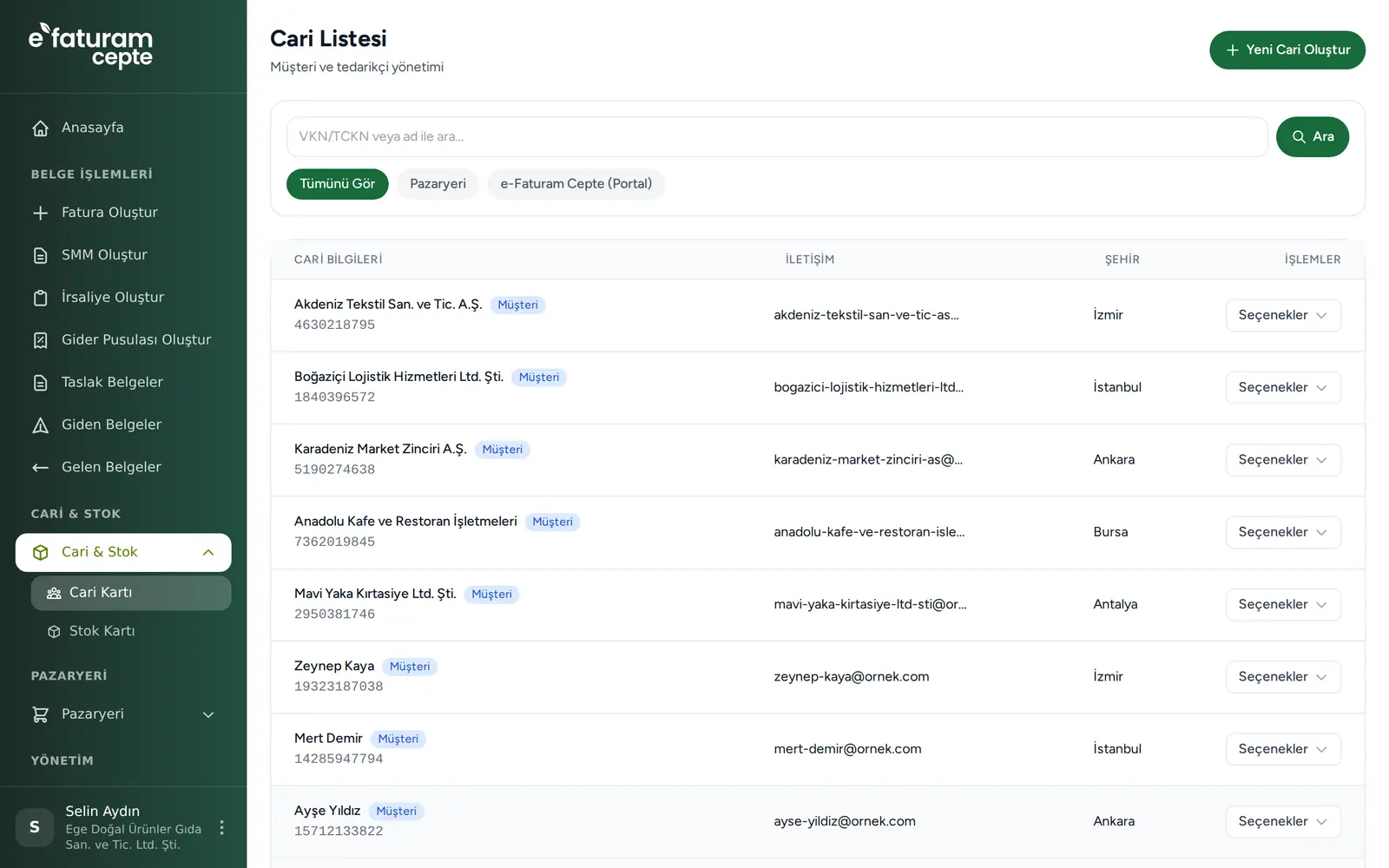Open Seçenekler dropdown for Karadeniz Market Zinciri
Viewport: 1389px width, 868px height.
tap(1283, 460)
